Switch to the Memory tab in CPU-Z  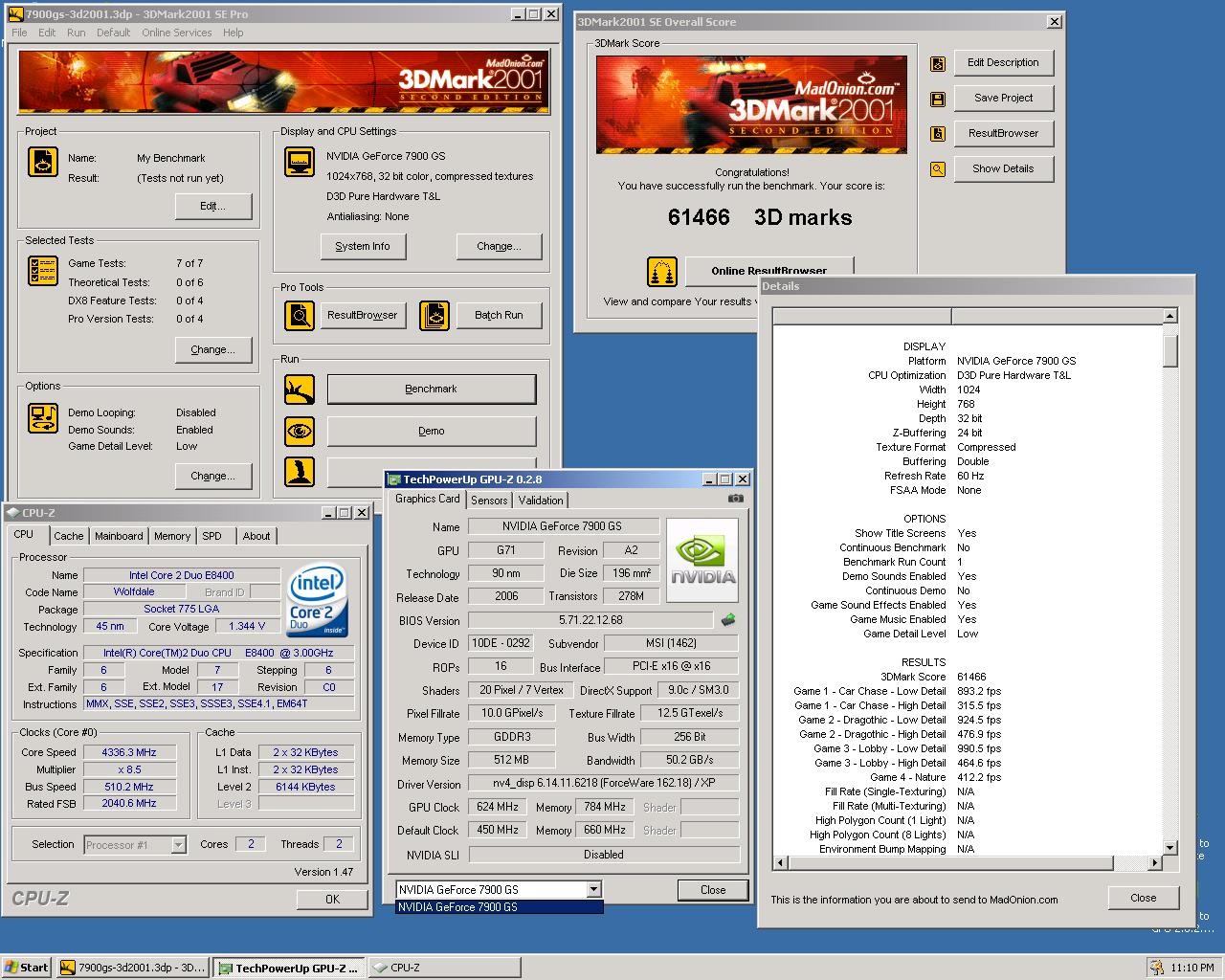pyautogui.click(x=172, y=536)
